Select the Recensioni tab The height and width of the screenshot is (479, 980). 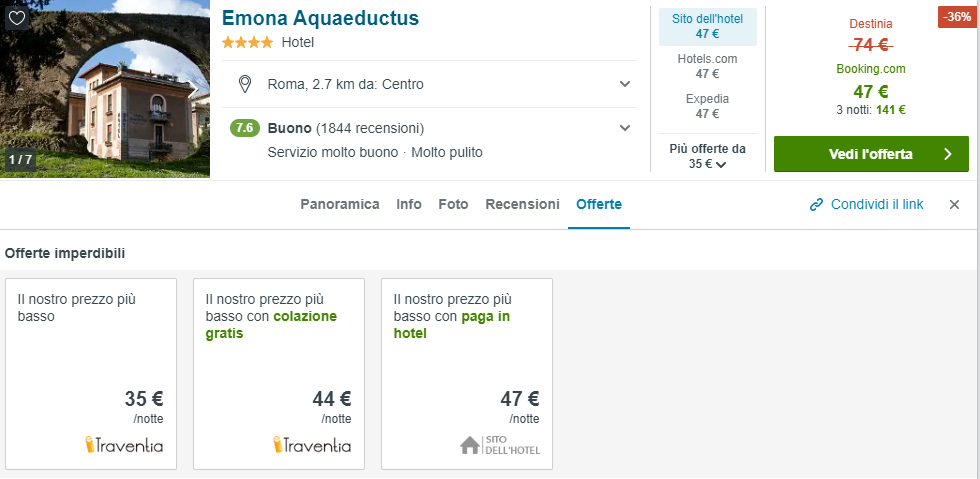522,204
